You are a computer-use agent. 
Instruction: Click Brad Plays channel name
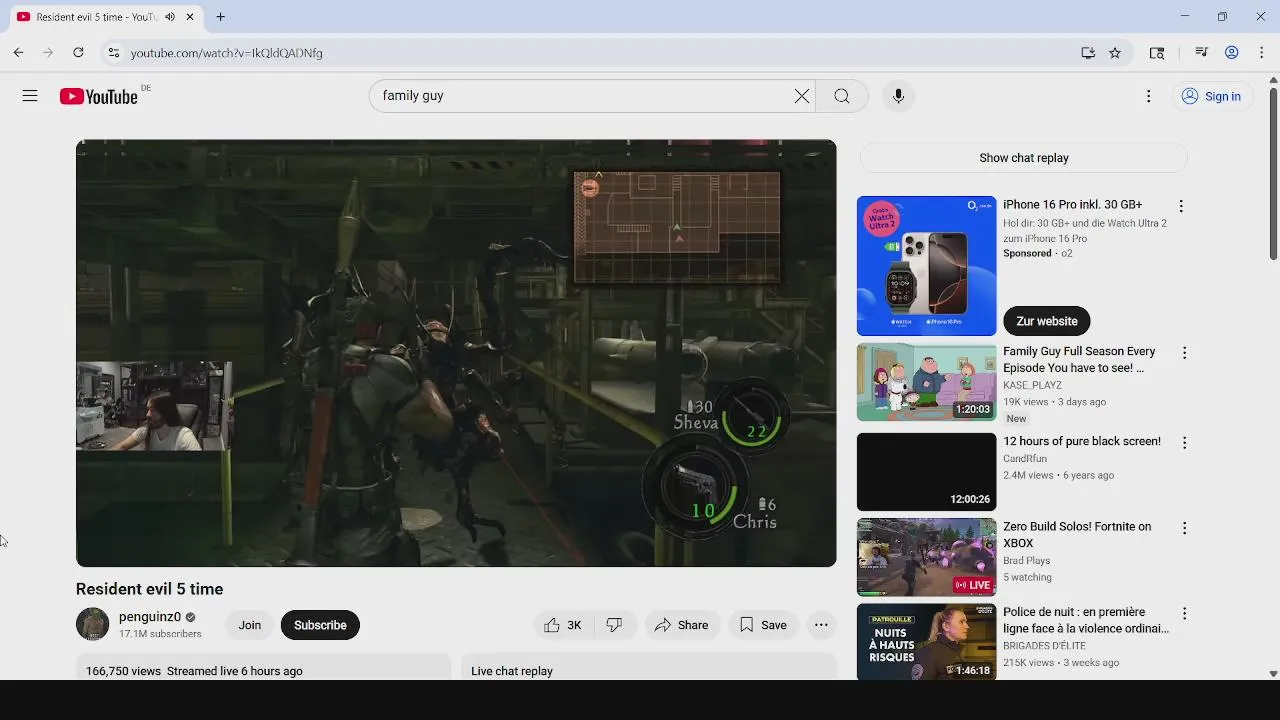pyautogui.click(x=1026, y=561)
